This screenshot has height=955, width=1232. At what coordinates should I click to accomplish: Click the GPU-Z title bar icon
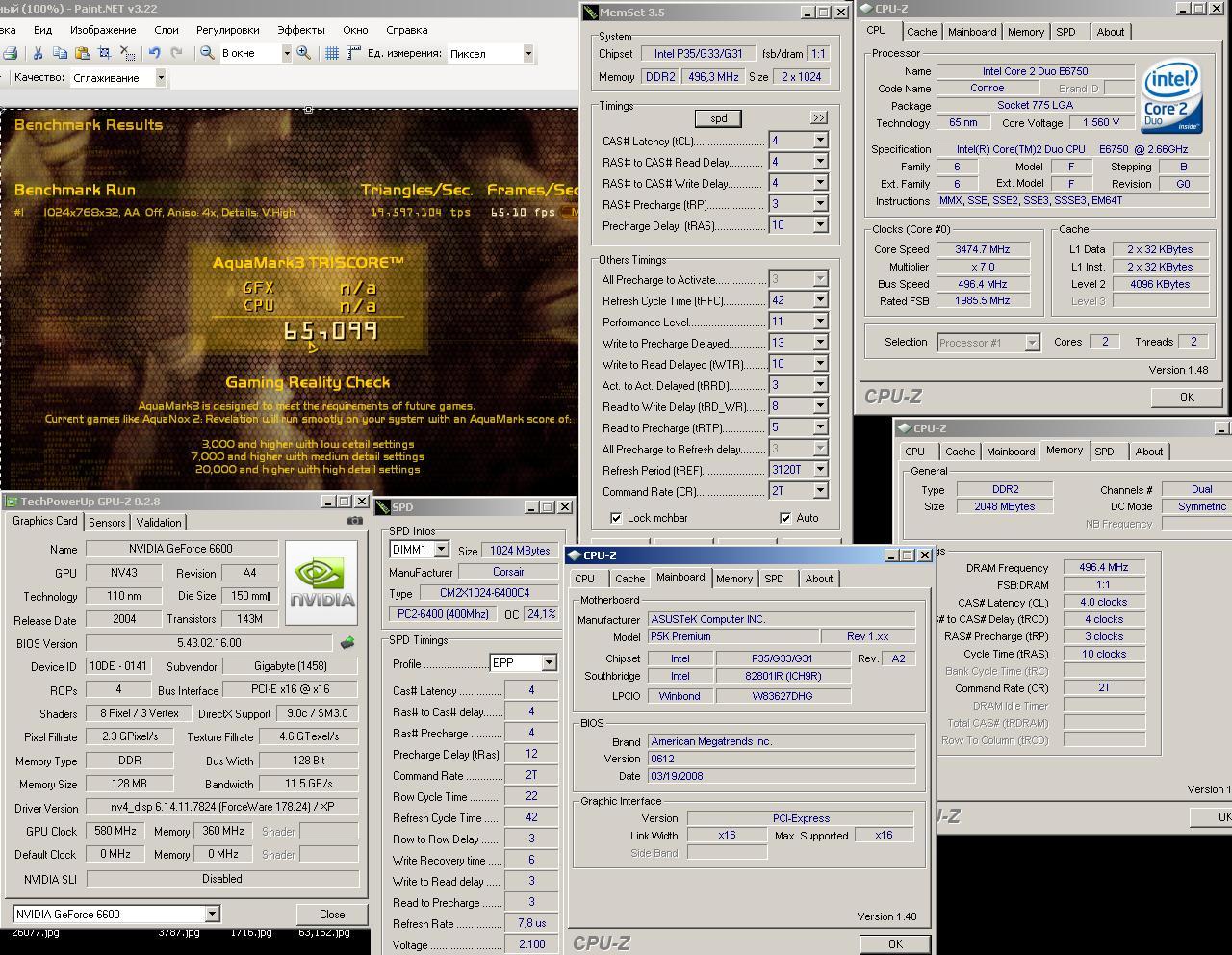[12, 502]
